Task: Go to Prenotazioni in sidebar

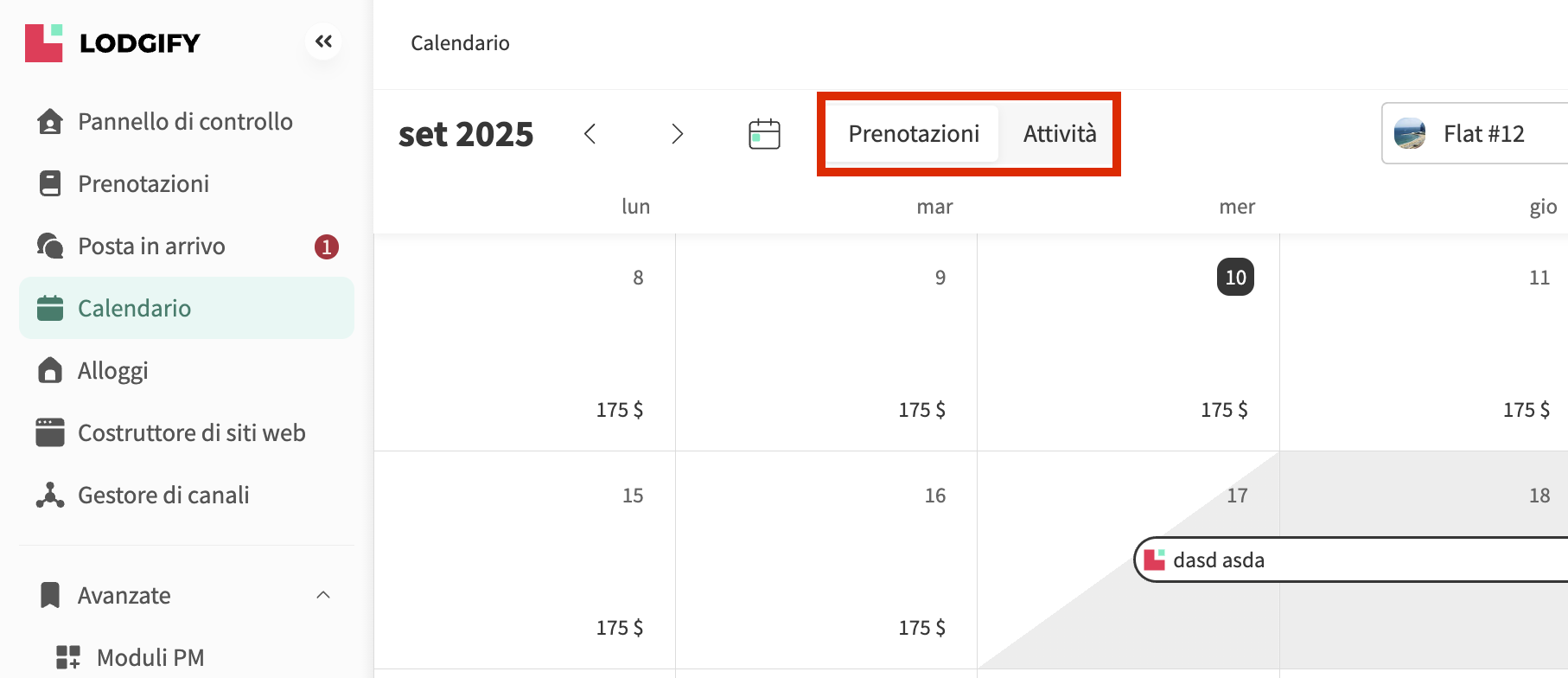Action: tap(143, 184)
